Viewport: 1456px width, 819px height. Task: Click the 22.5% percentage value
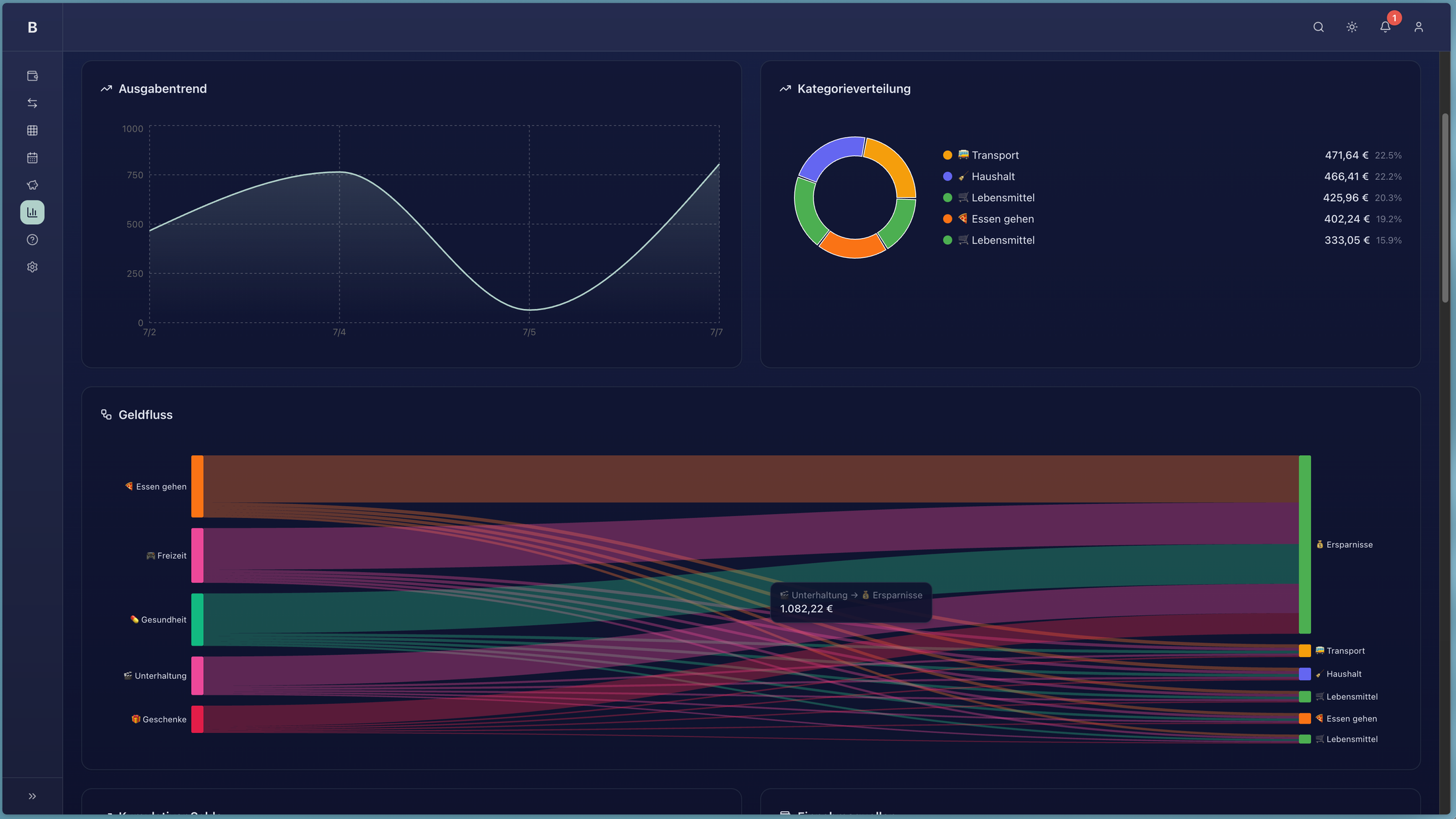[1388, 155]
